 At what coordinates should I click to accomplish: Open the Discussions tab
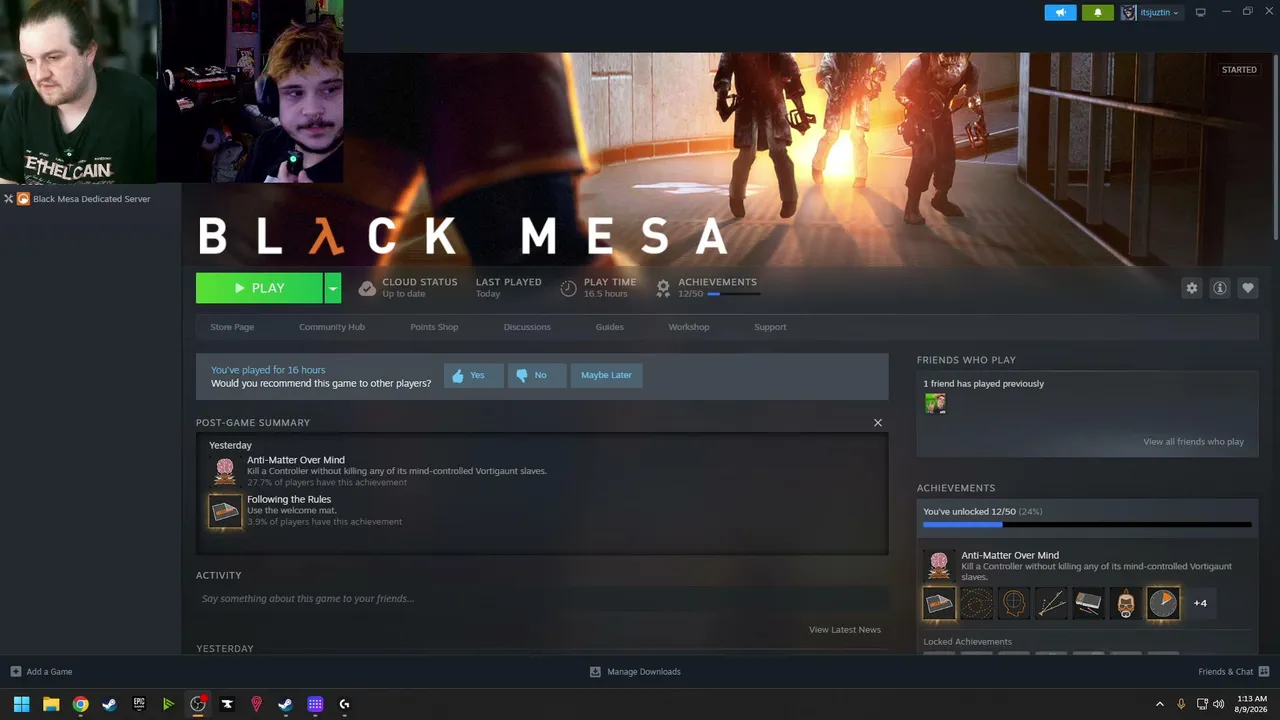pos(527,327)
